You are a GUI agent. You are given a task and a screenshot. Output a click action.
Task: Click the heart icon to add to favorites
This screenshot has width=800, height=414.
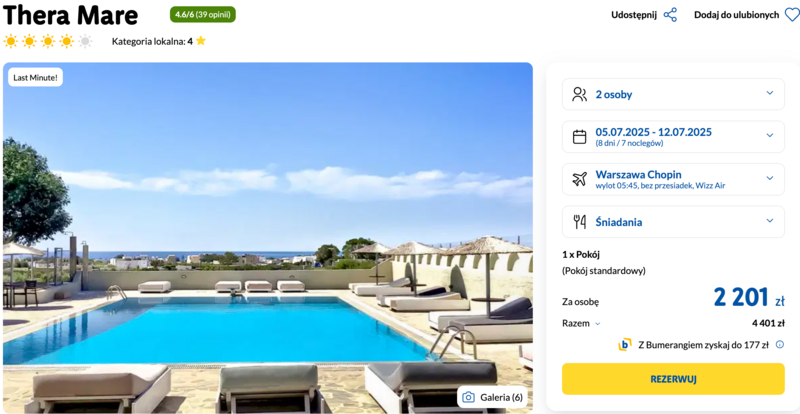[x=791, y=15]
